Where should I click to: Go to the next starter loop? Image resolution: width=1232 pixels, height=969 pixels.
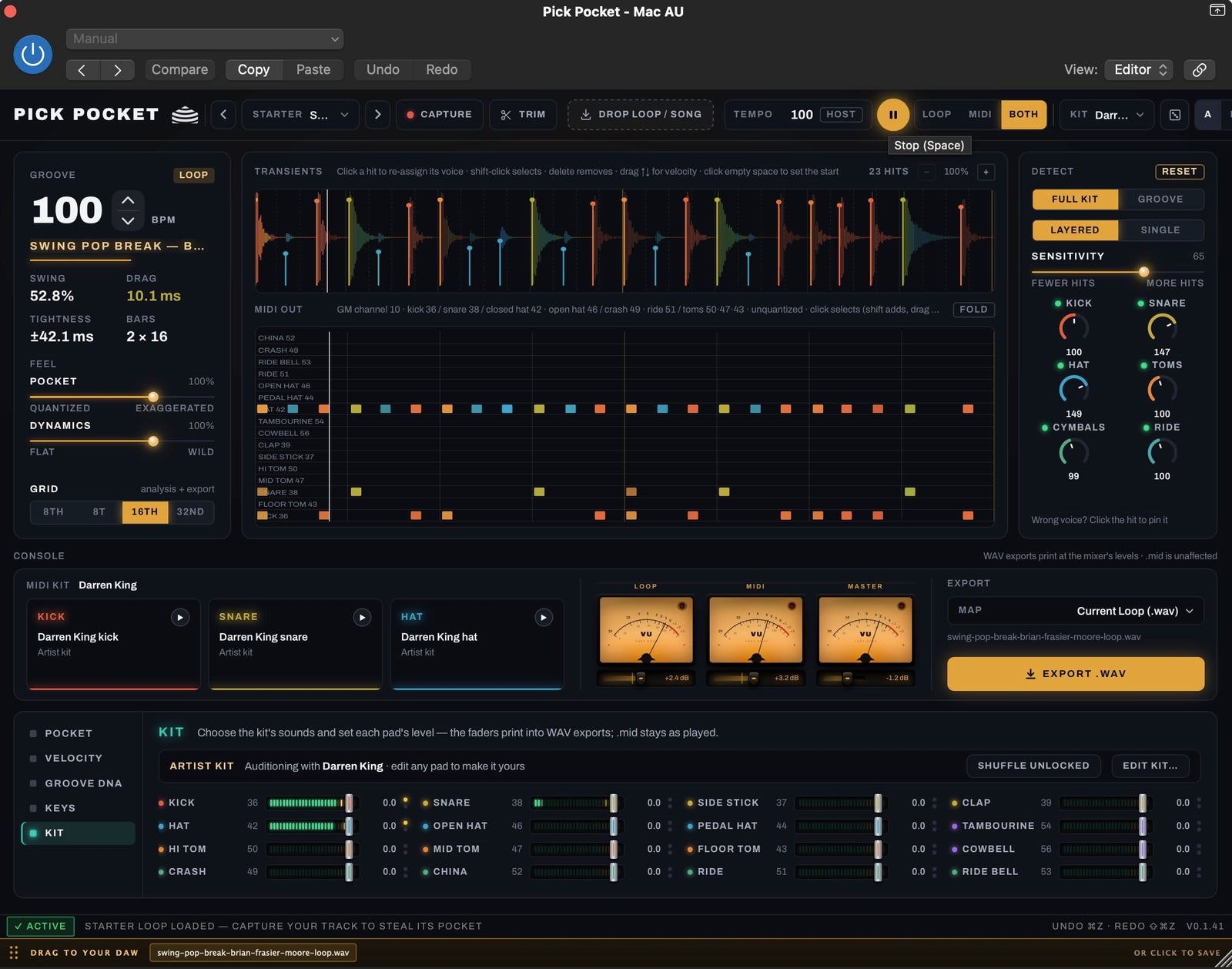tap(377, 114)
